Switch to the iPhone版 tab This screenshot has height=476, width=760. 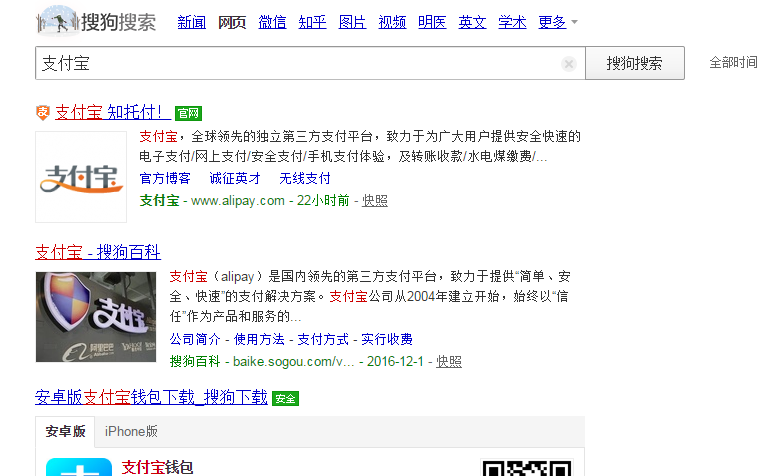(131, 431)
